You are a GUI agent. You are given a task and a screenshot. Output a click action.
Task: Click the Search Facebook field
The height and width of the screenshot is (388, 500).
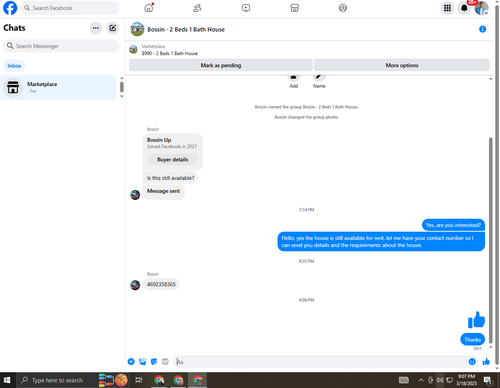pyautogui.click(x=70, y=8)
